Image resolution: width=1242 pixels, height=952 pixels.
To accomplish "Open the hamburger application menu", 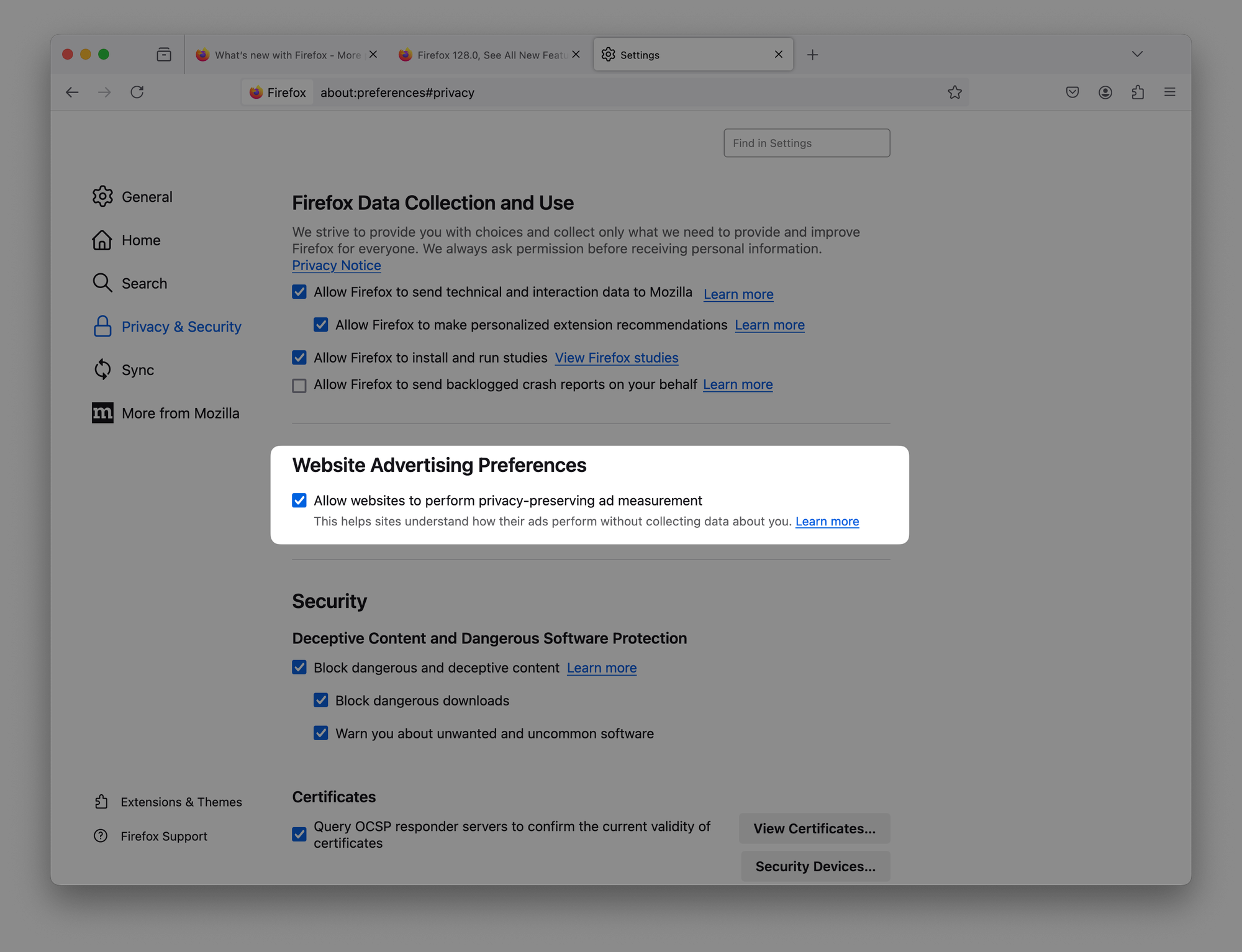I will tap(1170, 93).
